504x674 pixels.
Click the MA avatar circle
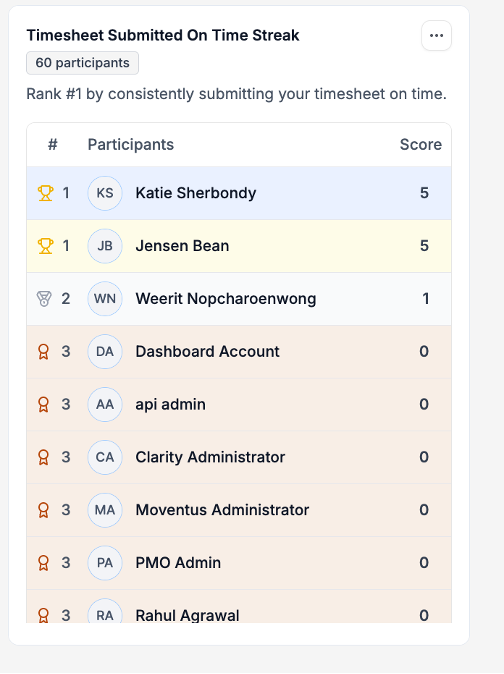pos(105,510)
